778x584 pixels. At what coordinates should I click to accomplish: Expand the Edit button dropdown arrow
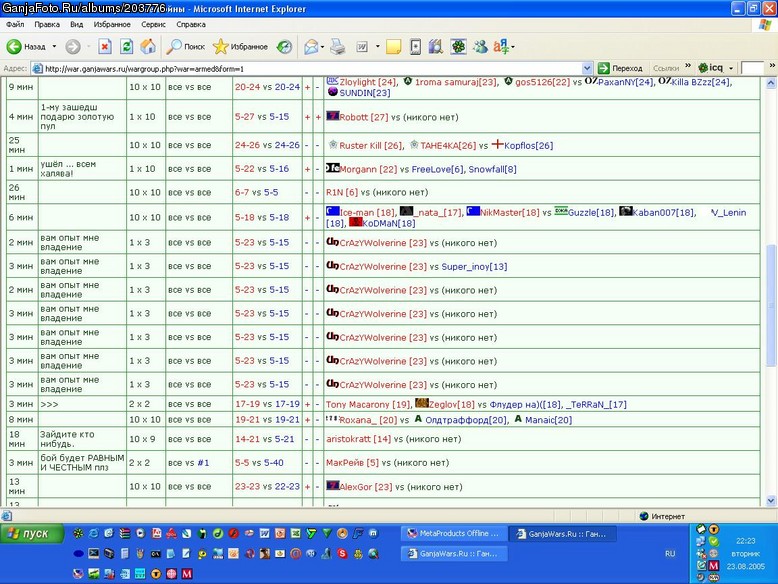[377, 47]
